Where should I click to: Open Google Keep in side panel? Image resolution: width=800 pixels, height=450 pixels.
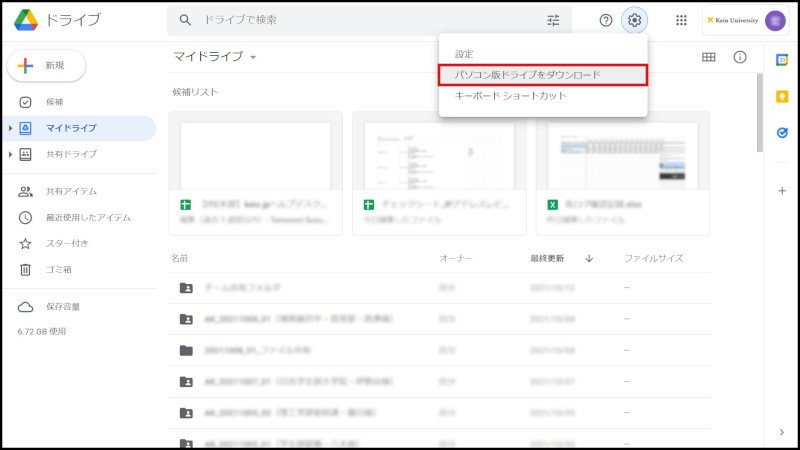[782, 96]
